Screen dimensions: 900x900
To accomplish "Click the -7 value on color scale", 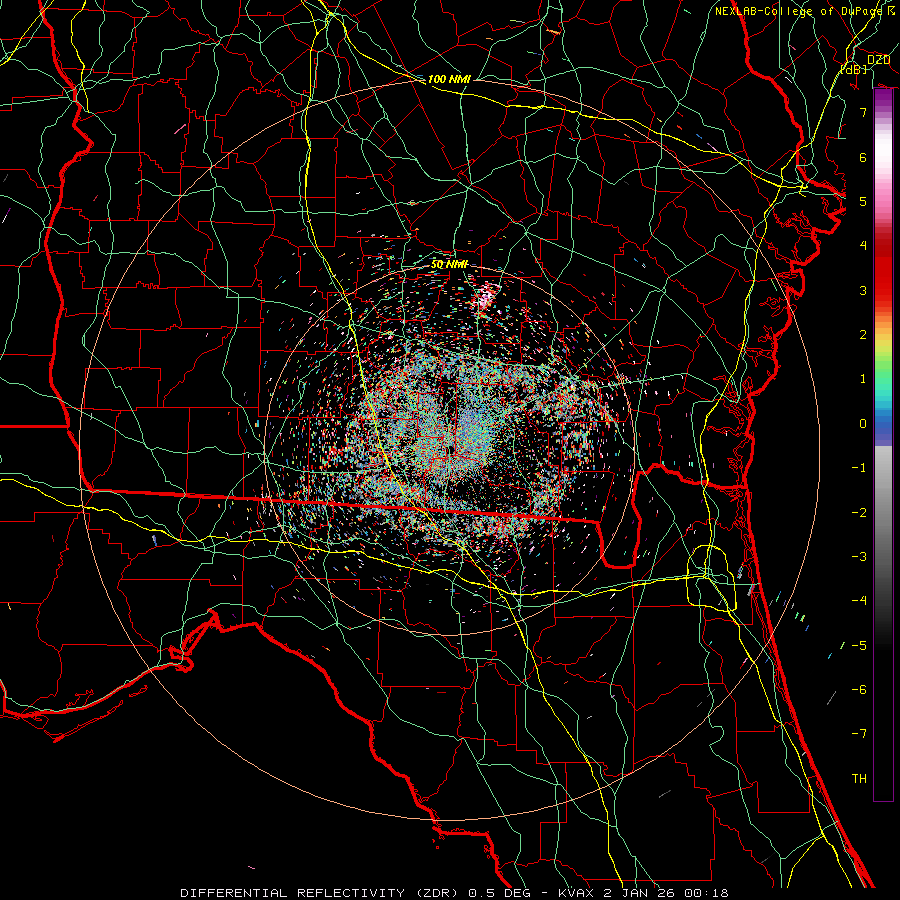I will point(859,734).
